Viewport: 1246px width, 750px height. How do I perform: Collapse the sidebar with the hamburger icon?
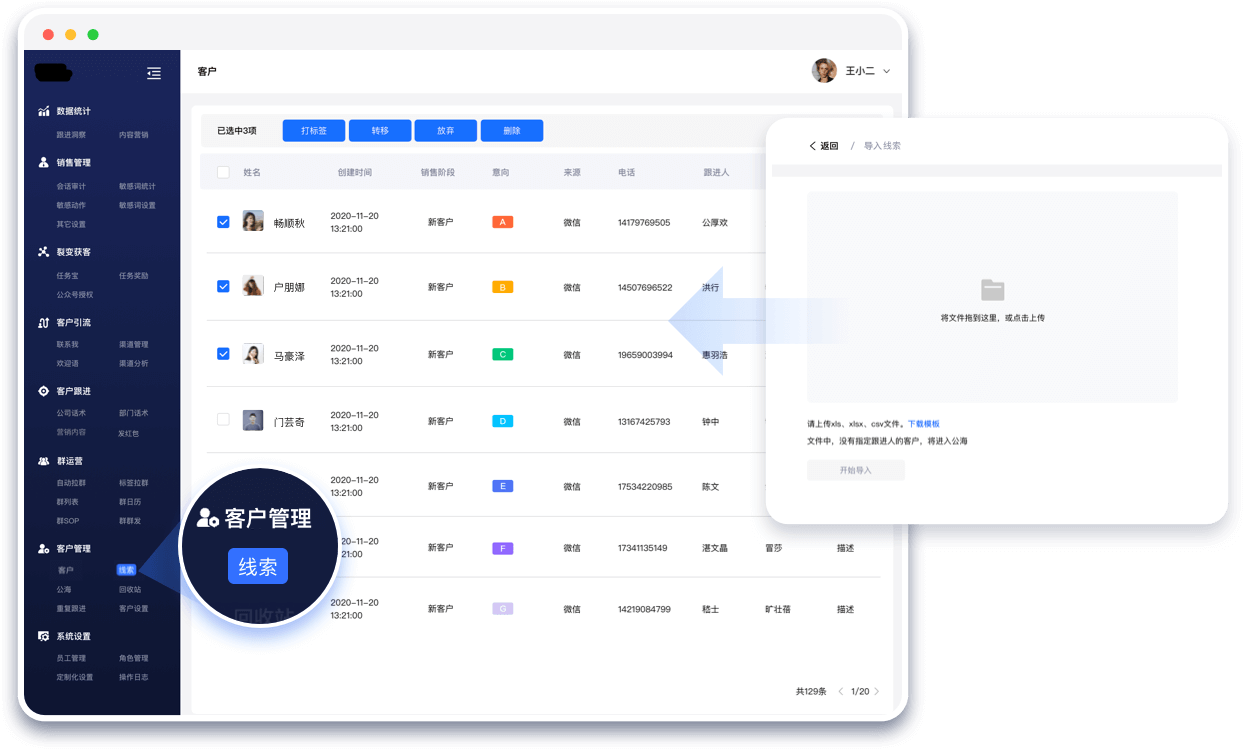click(x=153, y=73)
